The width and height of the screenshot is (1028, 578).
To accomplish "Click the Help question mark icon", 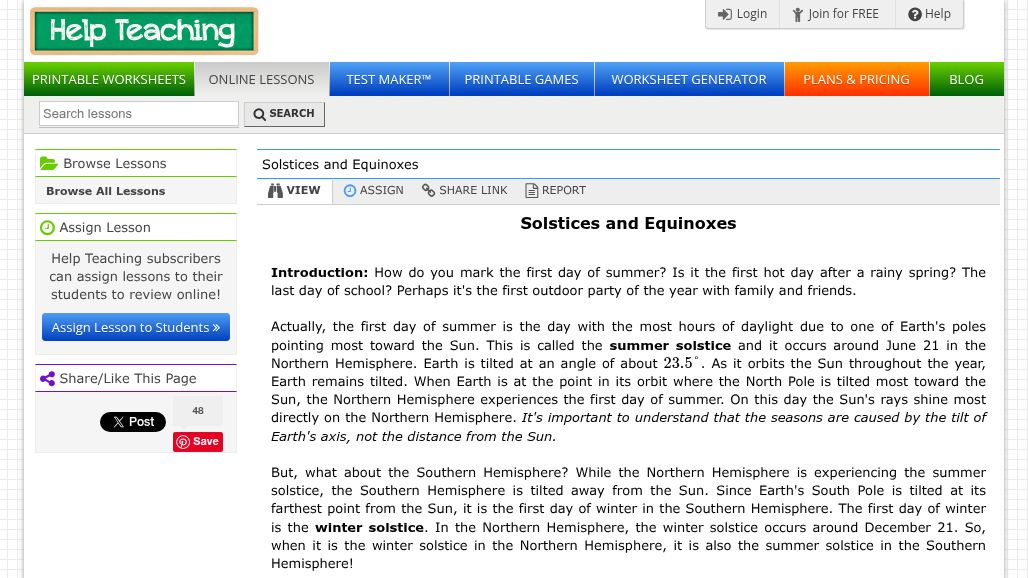I will pyautogui.click(x=915, y=14).
